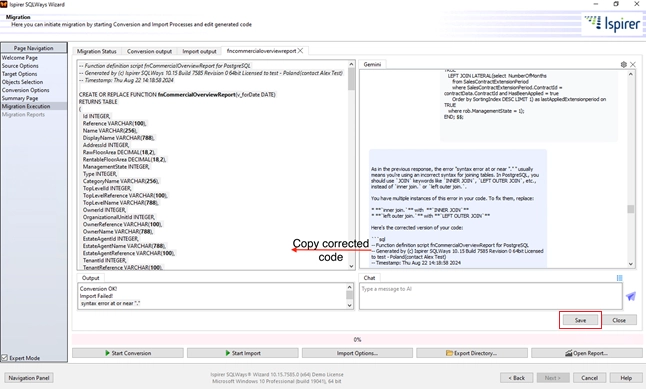Click the 0% migration progress bar
Viewport: 646px width, 391px height.
357,339
